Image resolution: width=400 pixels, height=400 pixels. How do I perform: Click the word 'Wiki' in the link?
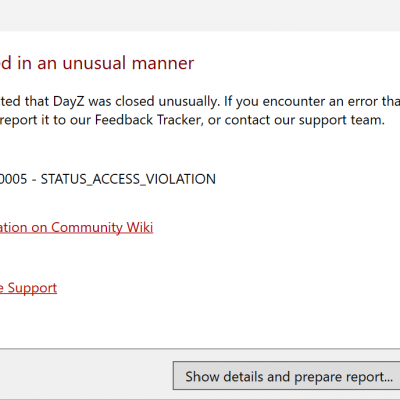click(140, 227)
